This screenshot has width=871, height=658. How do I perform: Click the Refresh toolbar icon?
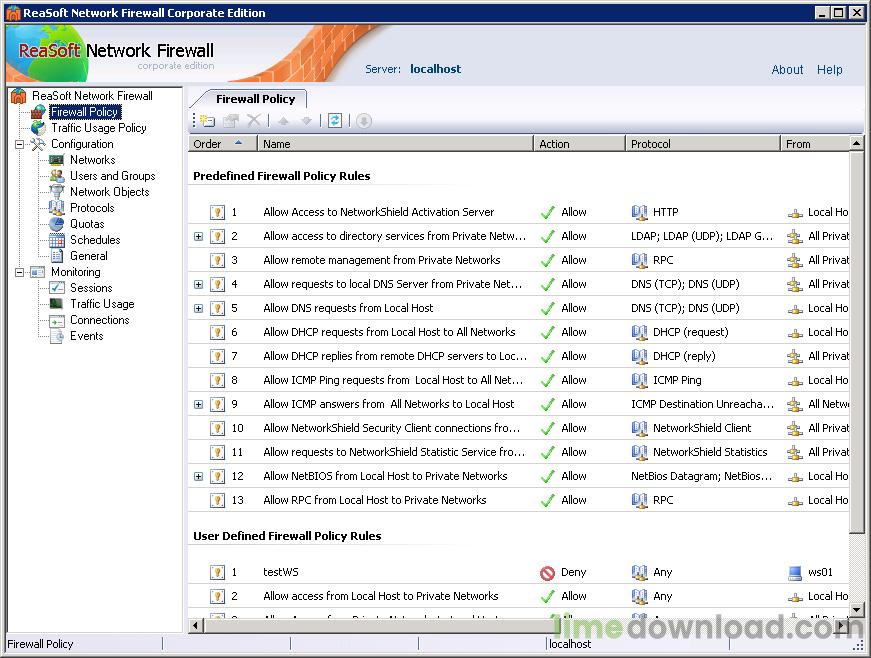pyautogui.click(x=335, y=121)
